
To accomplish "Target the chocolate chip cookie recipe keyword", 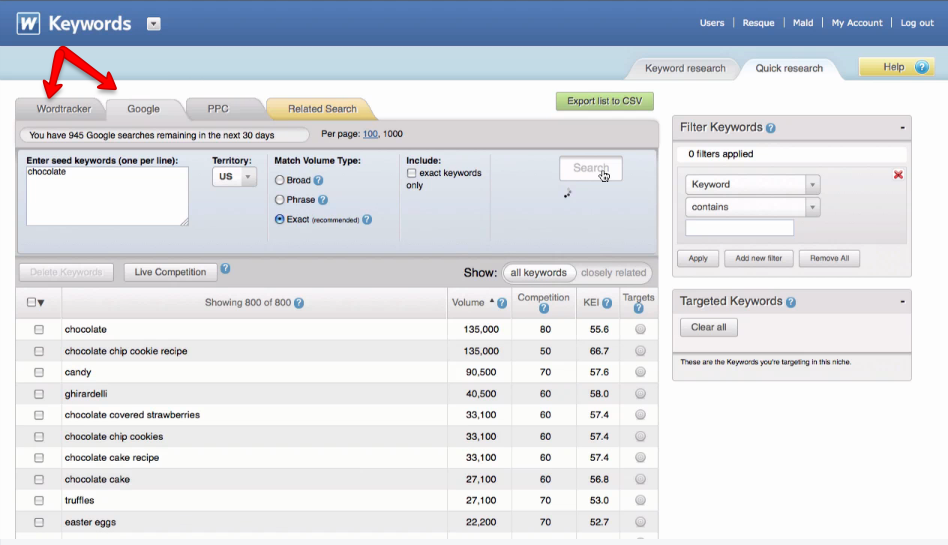I will [640, 351].
